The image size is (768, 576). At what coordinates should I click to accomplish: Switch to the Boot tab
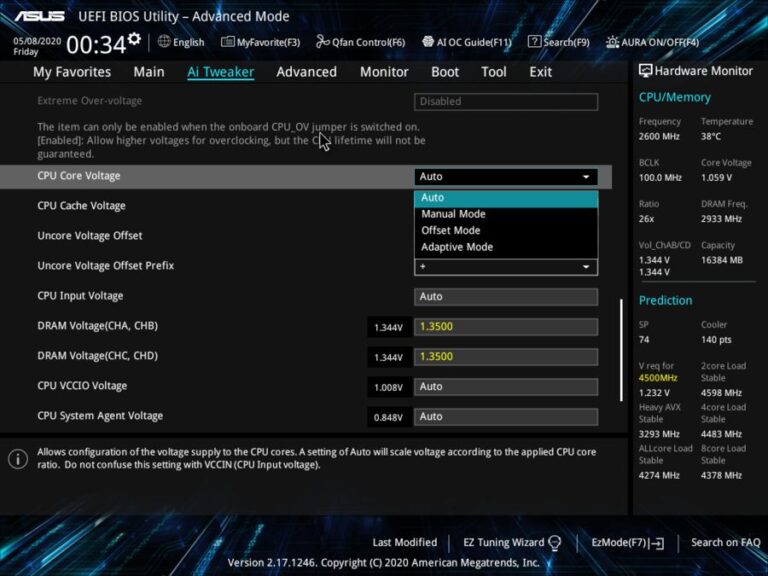pos(445,72)
